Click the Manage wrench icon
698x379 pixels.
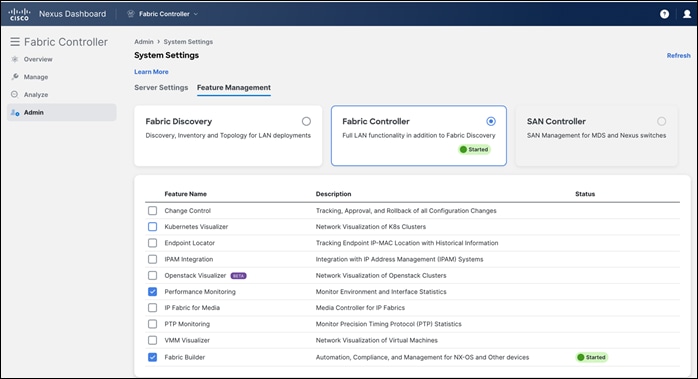(x=15, y=77)
